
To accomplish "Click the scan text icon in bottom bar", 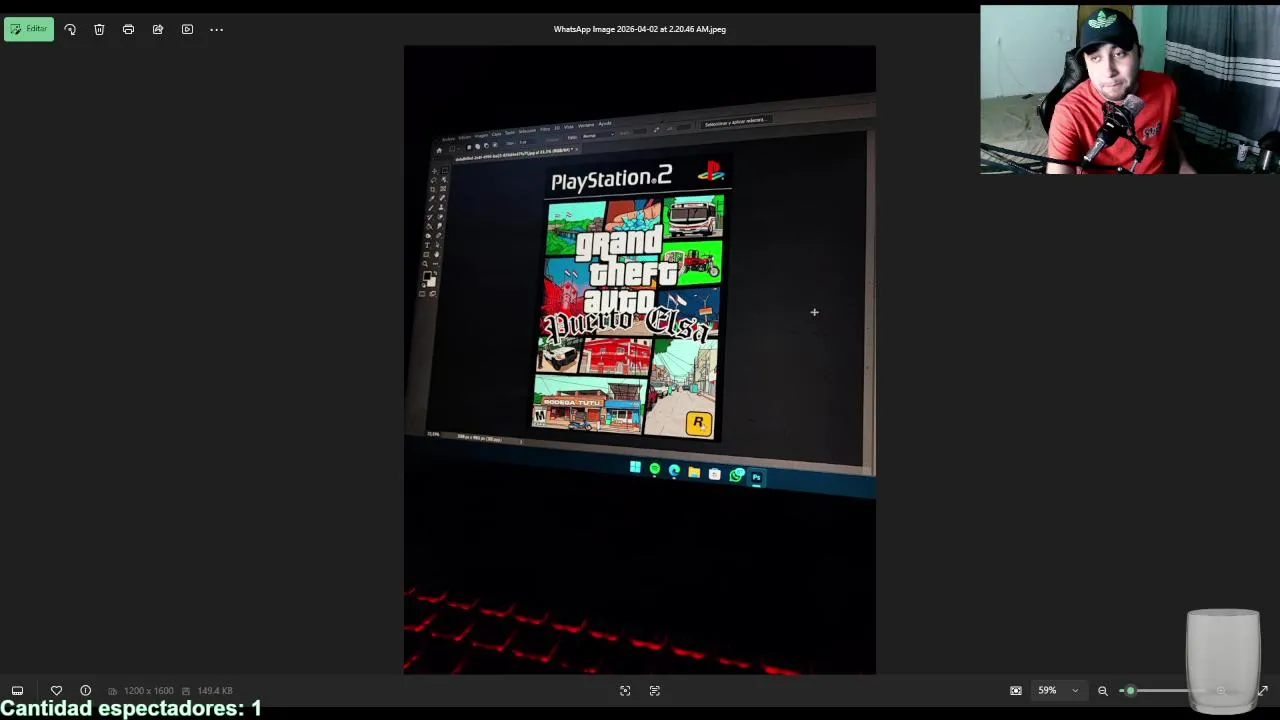I will [x=655, y=690].
